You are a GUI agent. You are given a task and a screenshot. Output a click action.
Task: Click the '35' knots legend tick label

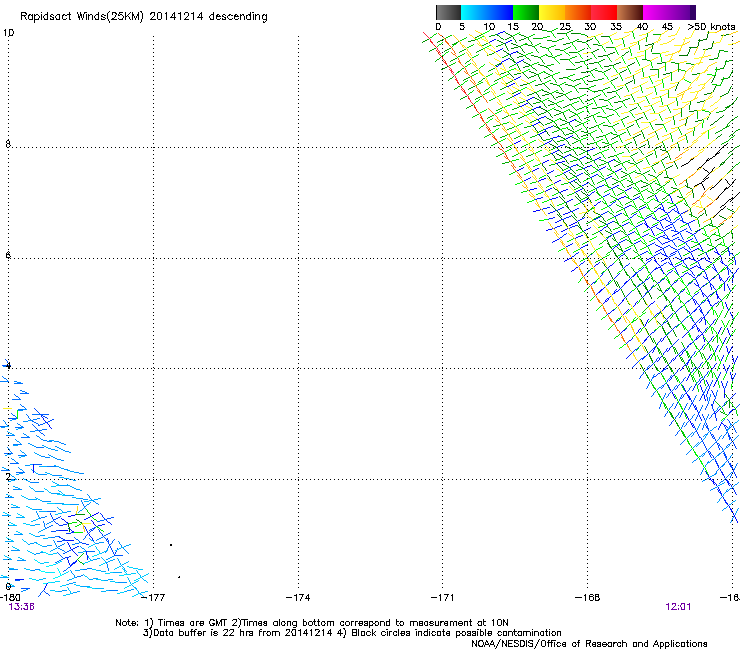616,26
